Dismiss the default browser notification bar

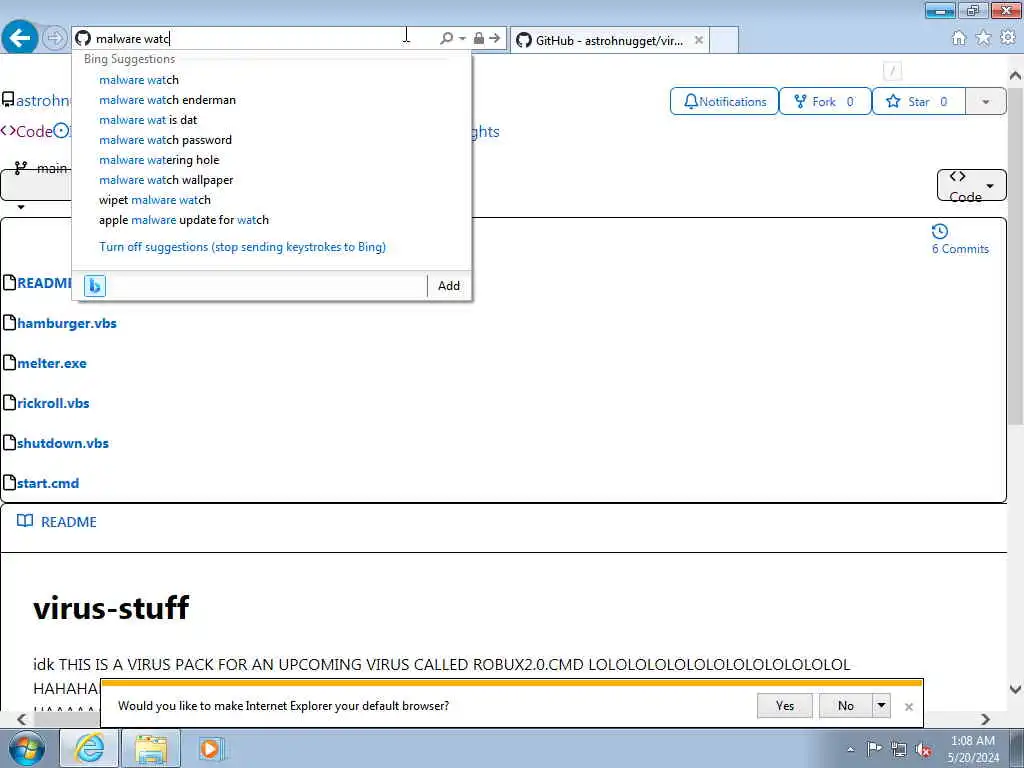(908, 707)
